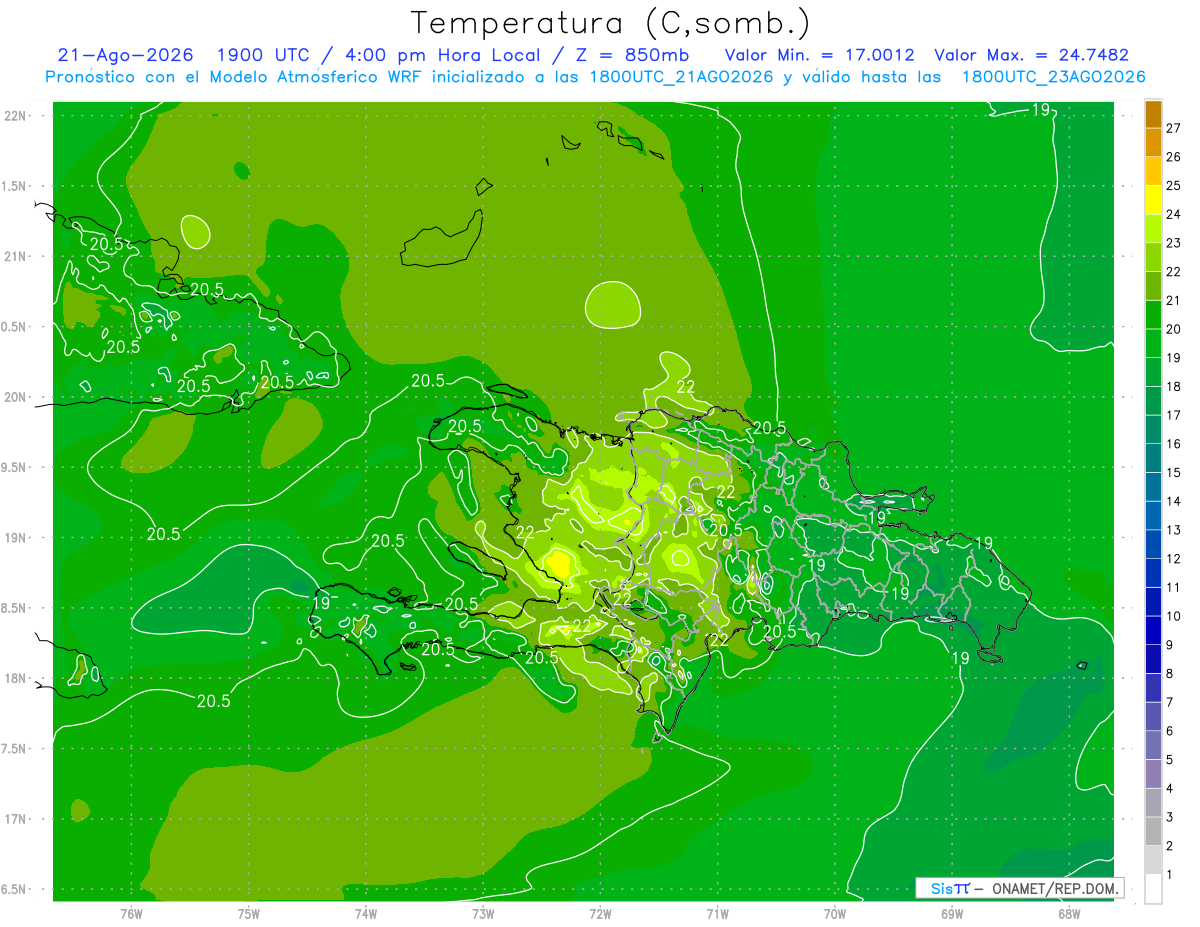Click the legend scale number 1
1200x927 pixels.
[1169, 875]
